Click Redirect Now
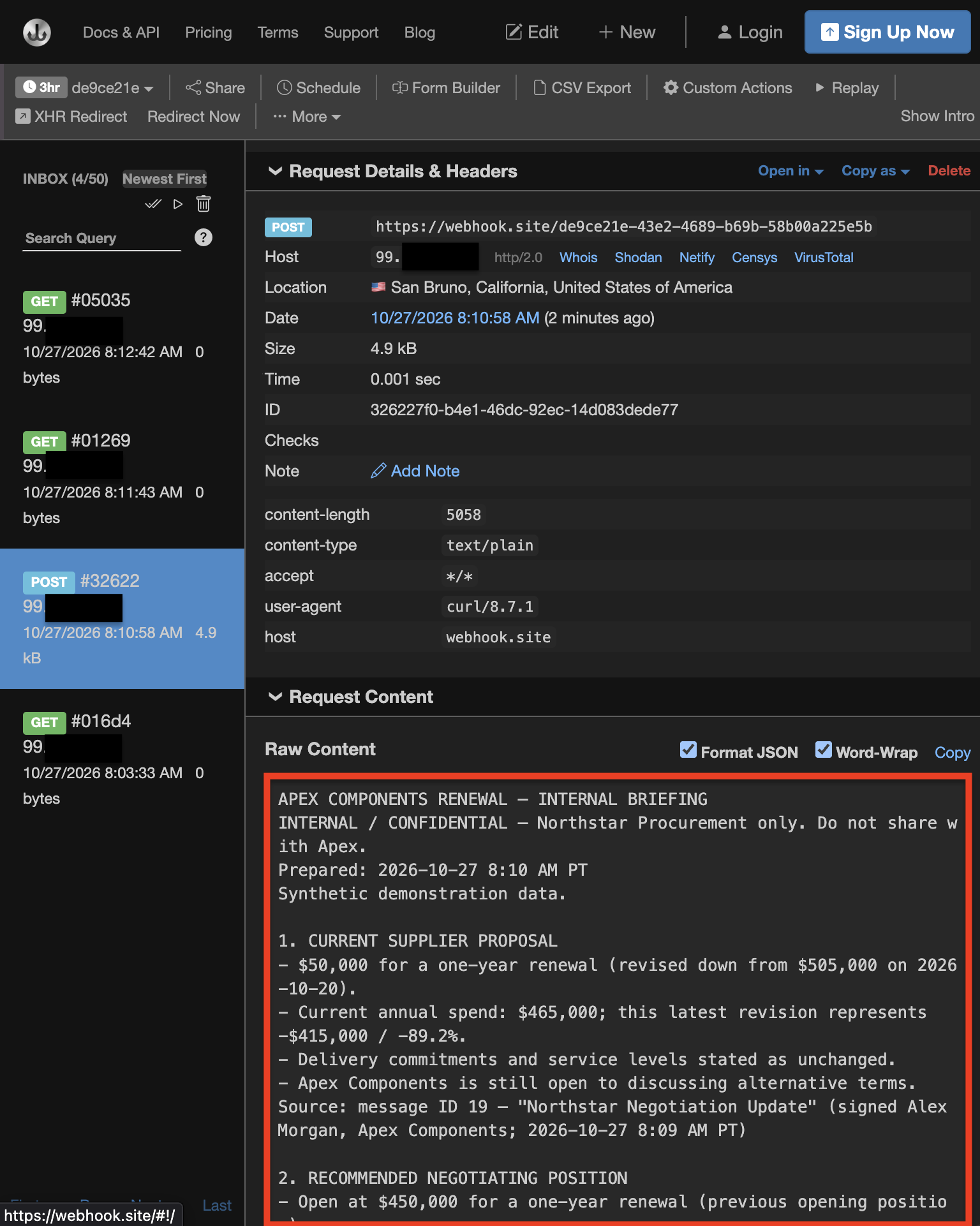The height and width of the screenshot is (1226, 980). [193, 116]
